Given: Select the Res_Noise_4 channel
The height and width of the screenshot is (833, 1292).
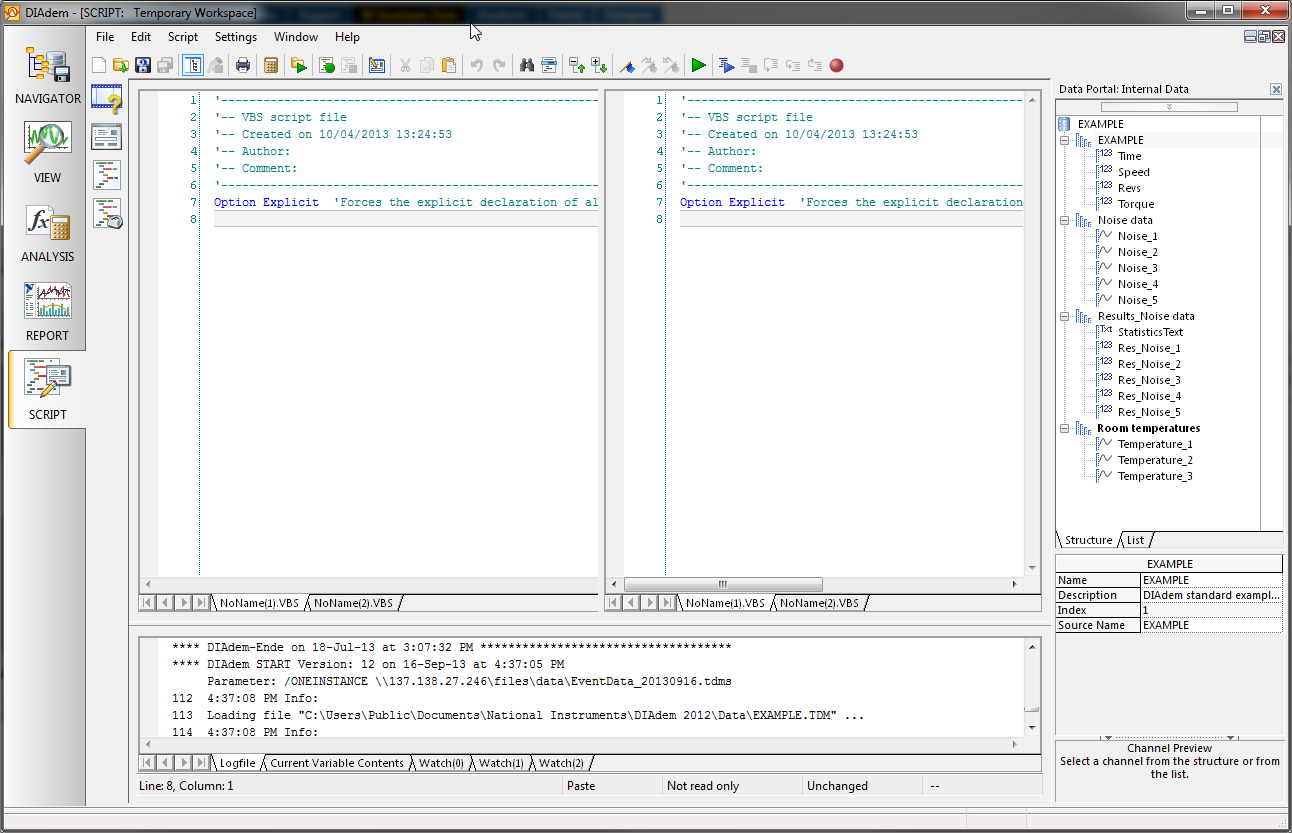Looking at the screenshot, I should click(x=1149, y=396).
